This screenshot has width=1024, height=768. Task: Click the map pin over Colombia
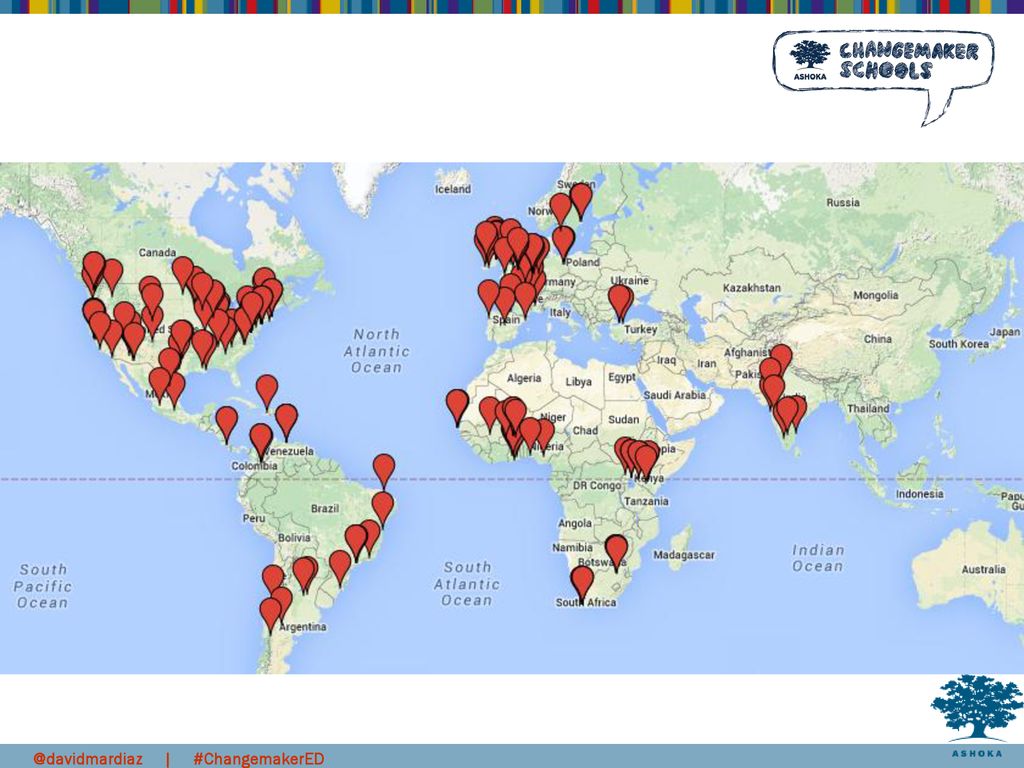coord(261,441)
